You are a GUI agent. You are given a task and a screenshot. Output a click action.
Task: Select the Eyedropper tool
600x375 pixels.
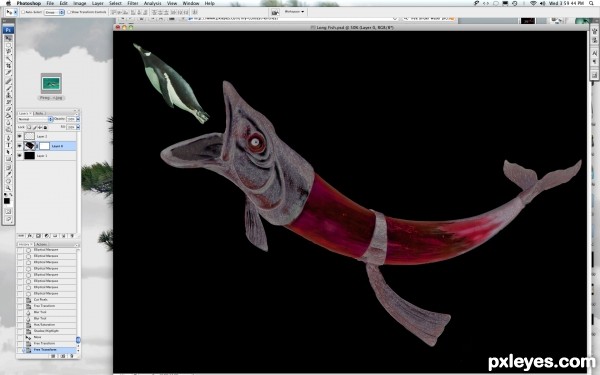[8, 174]
